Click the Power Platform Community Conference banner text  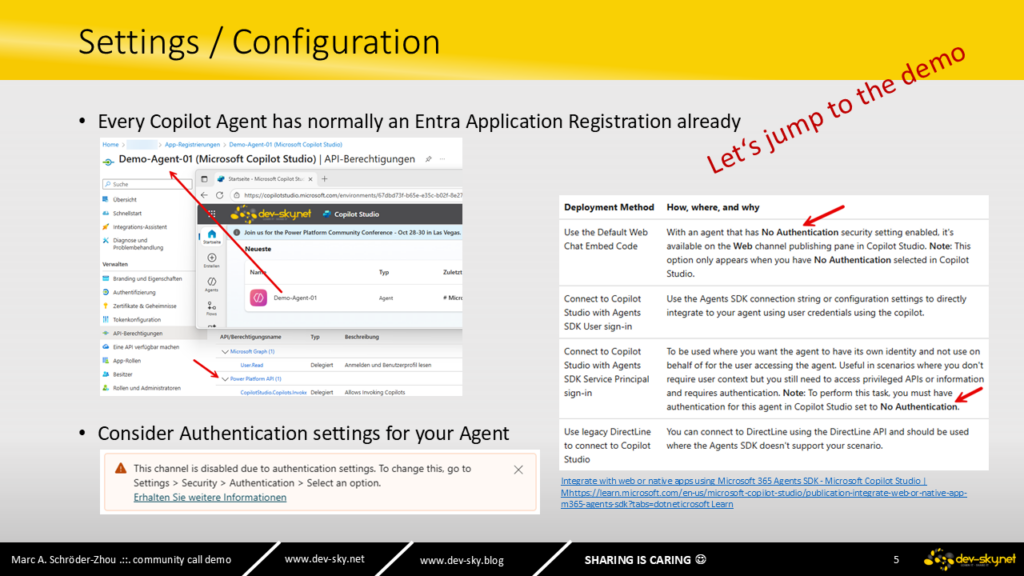tap(353, 232)
